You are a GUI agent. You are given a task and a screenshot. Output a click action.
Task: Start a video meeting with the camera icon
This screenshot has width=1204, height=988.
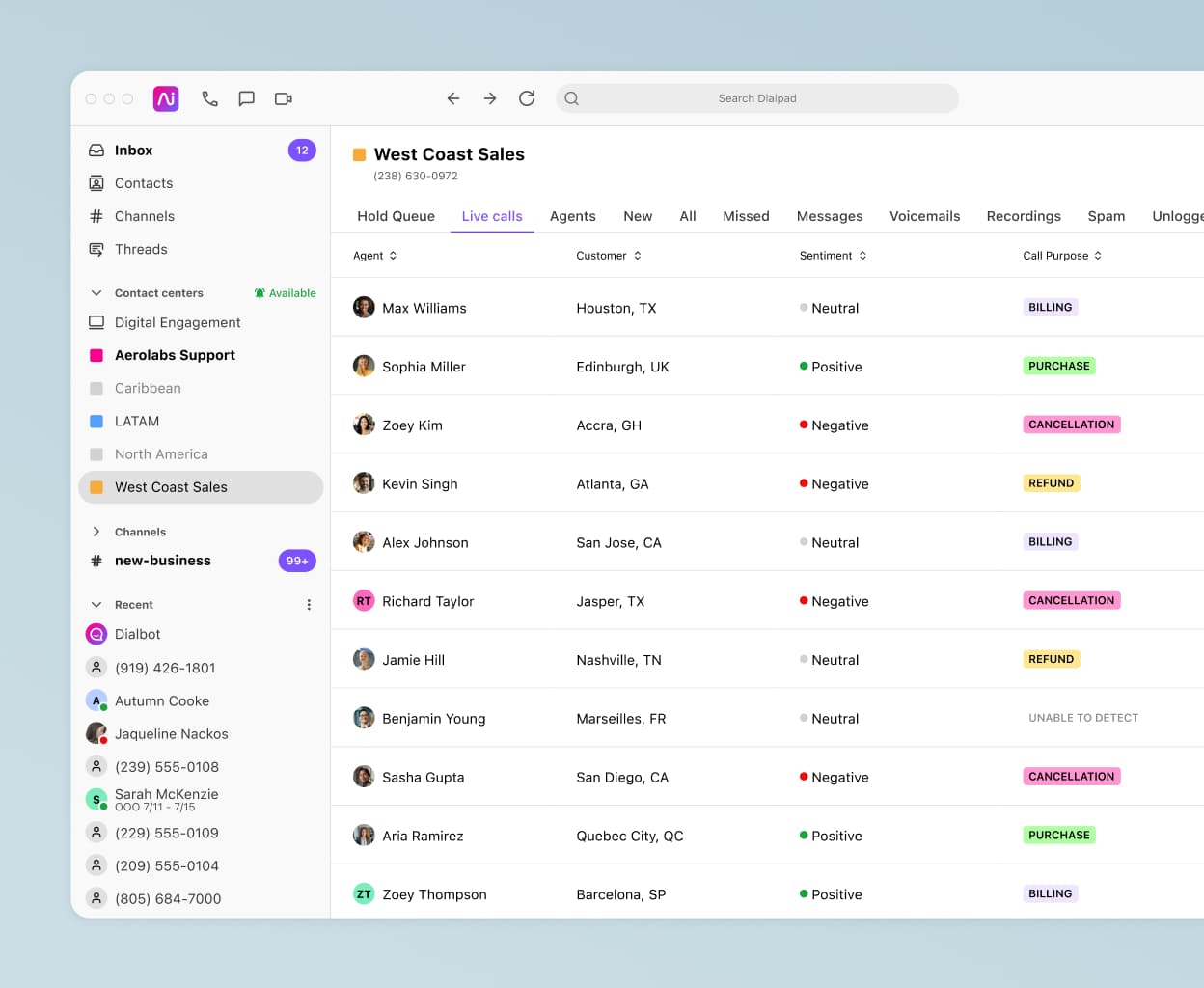[x=284, y=98]
